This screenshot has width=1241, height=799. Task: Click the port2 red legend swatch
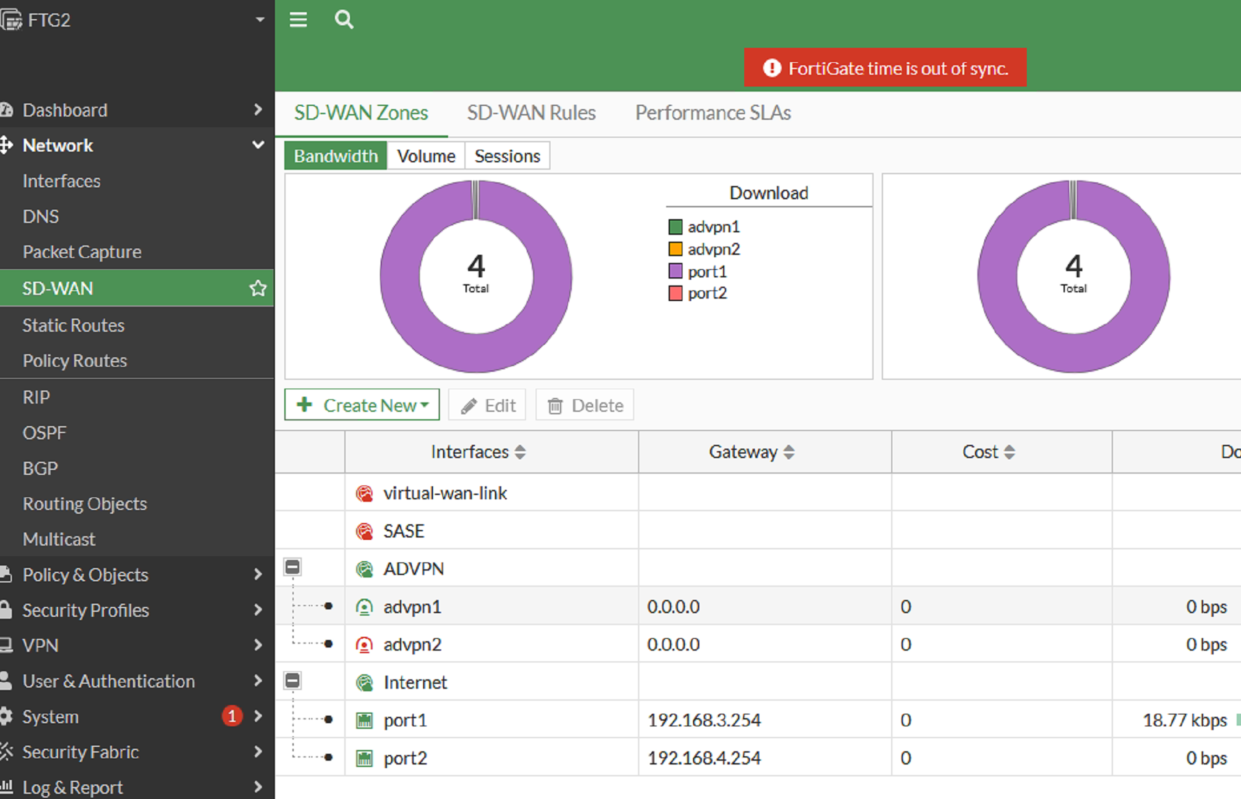pyautogui.click(x=675, y=293)
